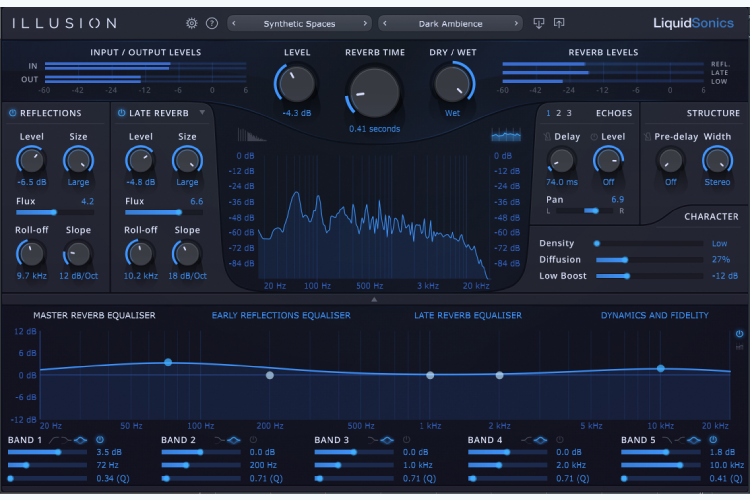Disable Band 1 power button
The width and height of the screenshot is (750, 500).
(x=100, y=440)
